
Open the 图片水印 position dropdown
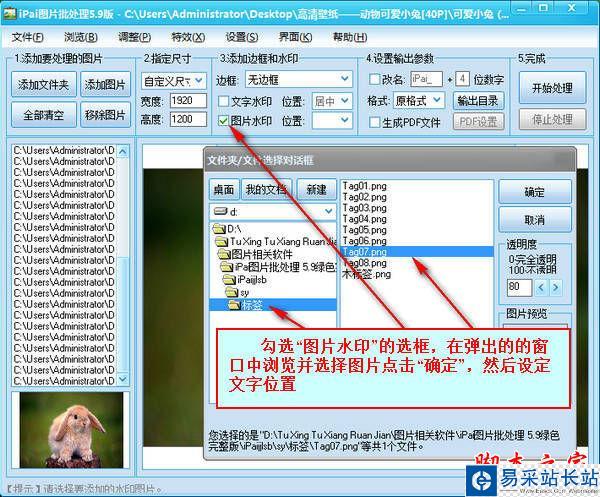tap(332, 121)
